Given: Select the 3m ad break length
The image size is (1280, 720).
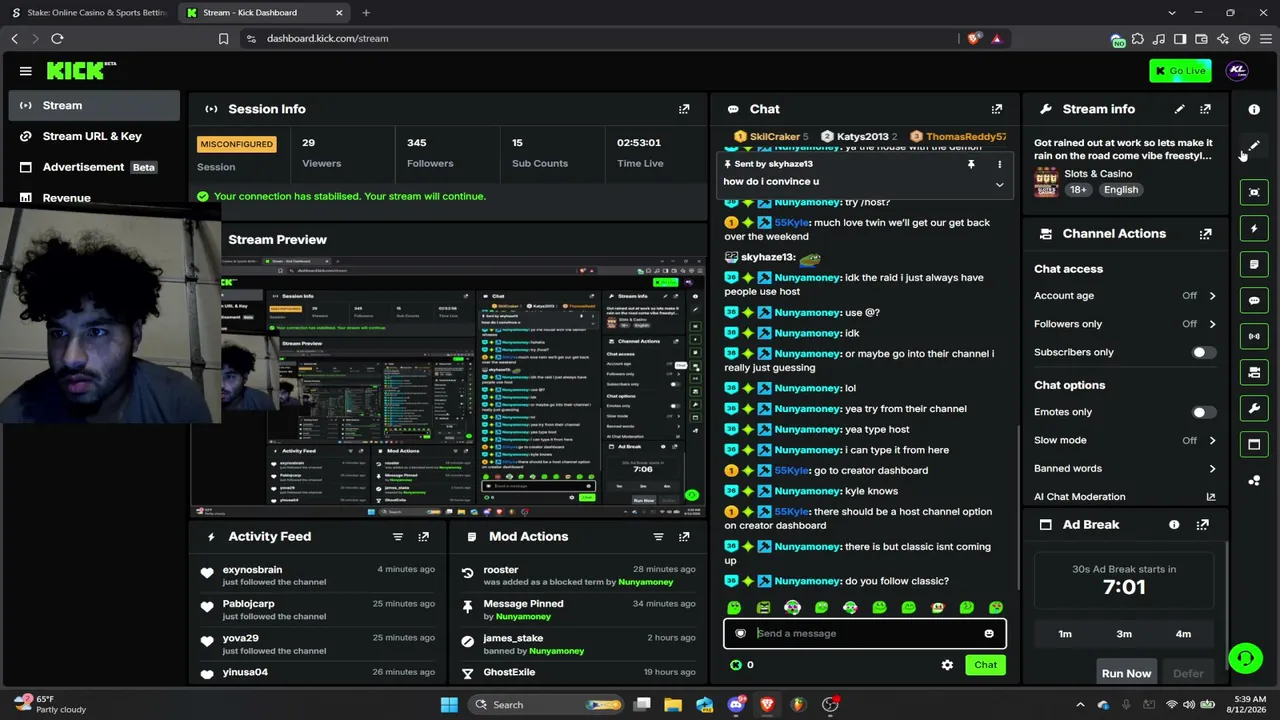Looking at the screenshot, I should coord(1124,634).
